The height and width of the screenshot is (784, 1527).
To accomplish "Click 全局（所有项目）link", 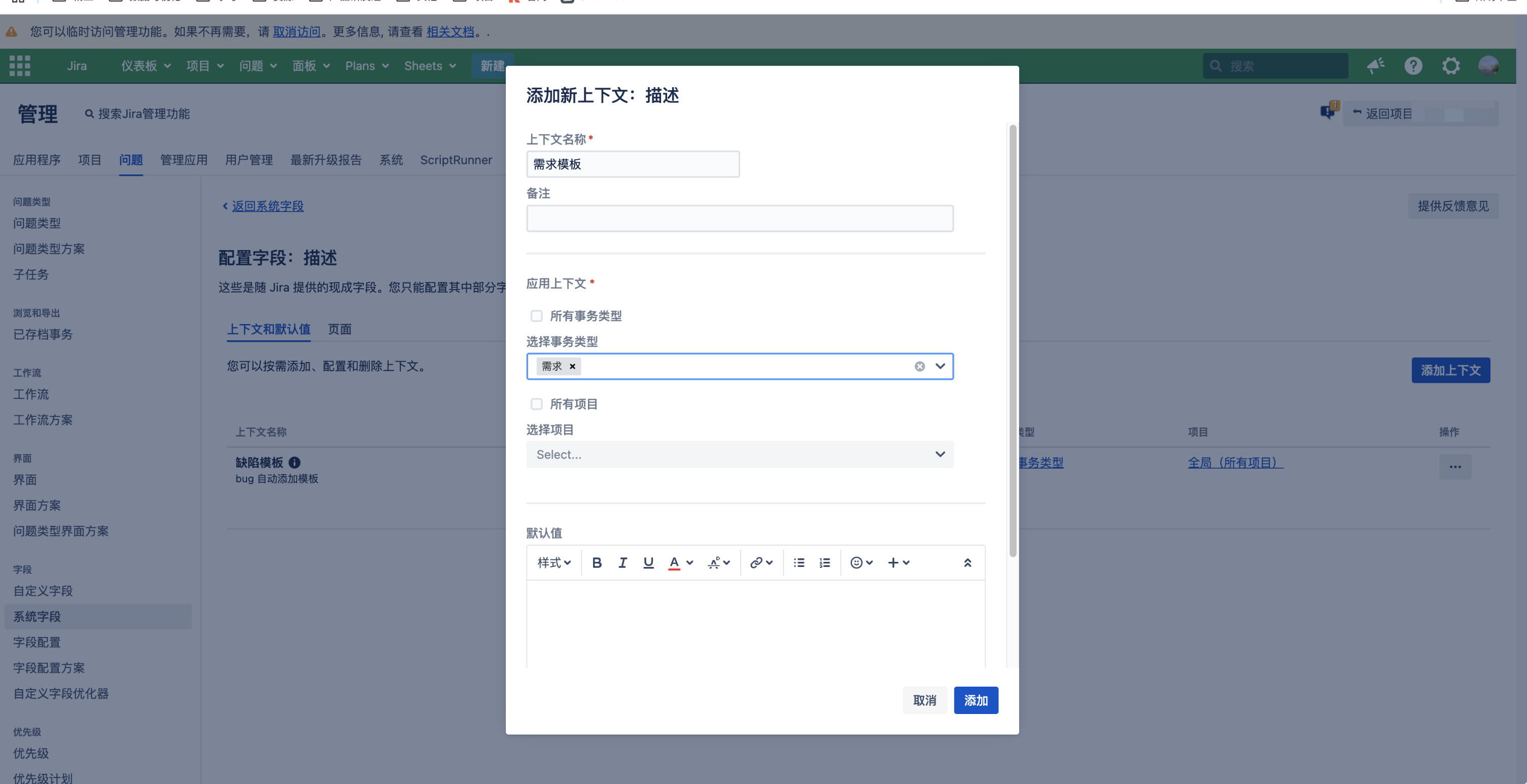I will [1235, 463].
